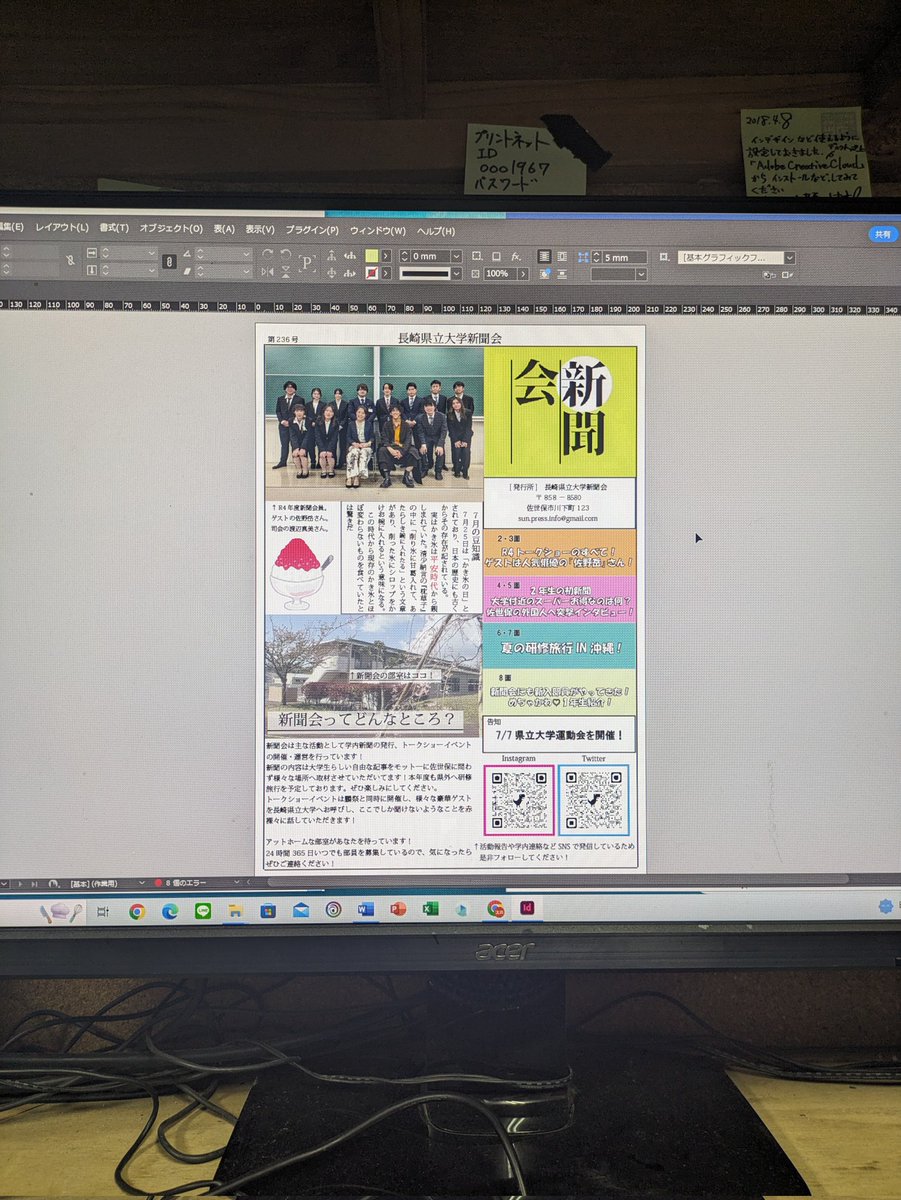Click the 0 mm stroke weight field

coord(430,256)
